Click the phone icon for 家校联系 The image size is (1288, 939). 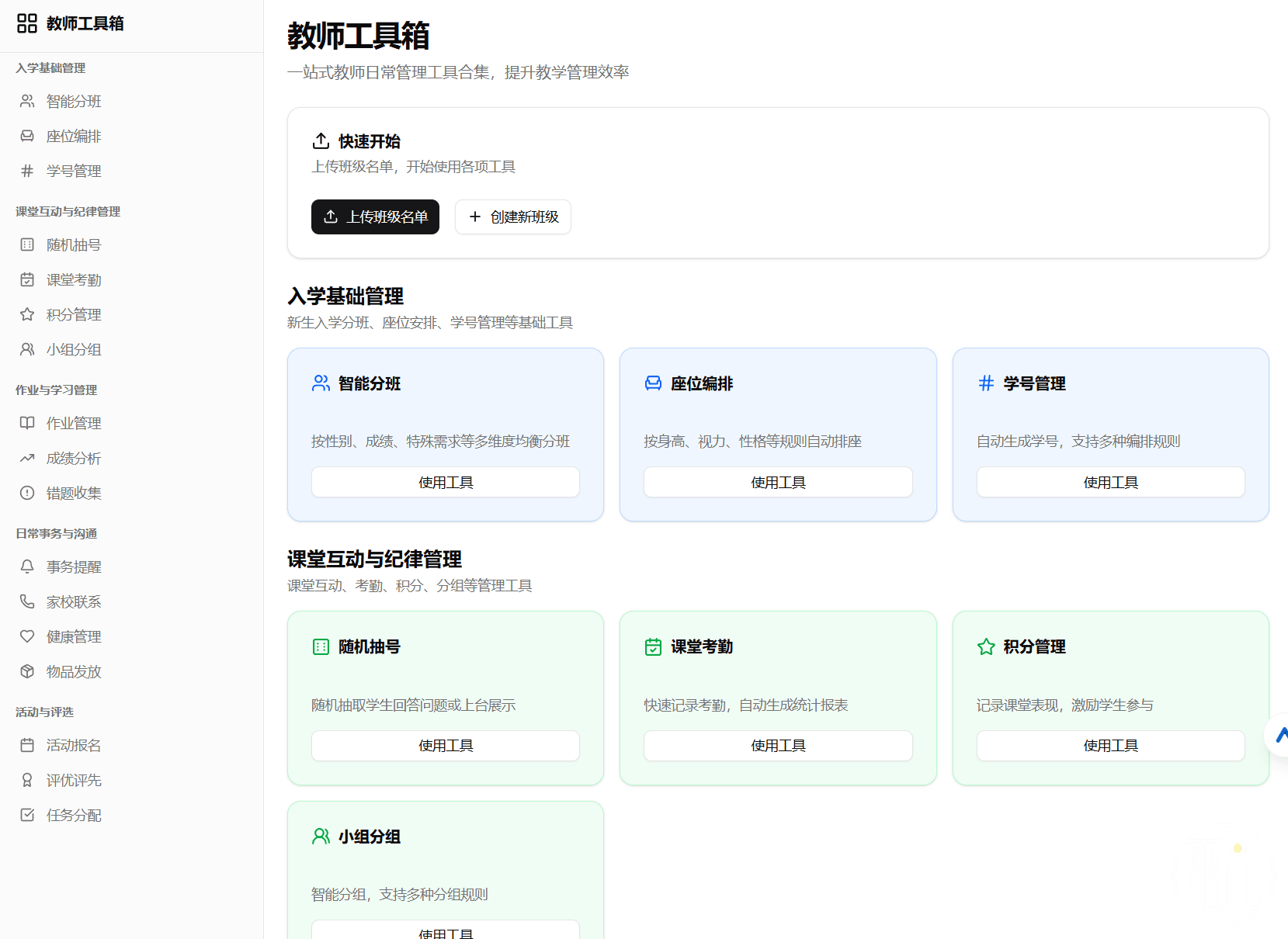tap(27, 601)
